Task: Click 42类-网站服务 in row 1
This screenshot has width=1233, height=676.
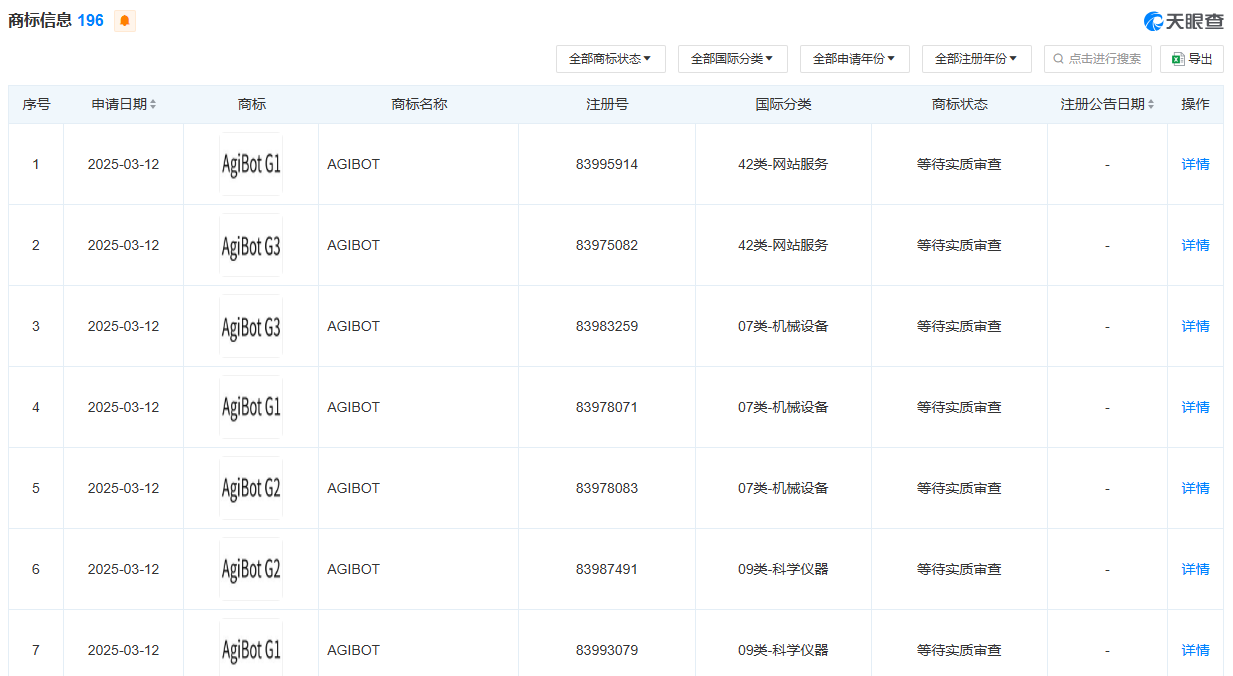Action: [783, 164]
